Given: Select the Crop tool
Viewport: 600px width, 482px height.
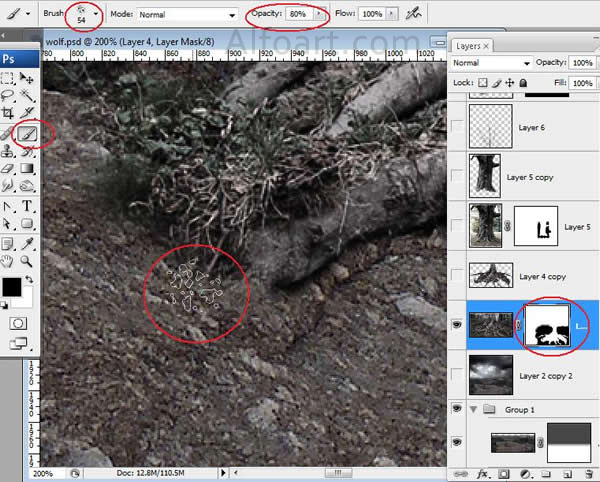Looking at the screenshot, I should point(8,114).
